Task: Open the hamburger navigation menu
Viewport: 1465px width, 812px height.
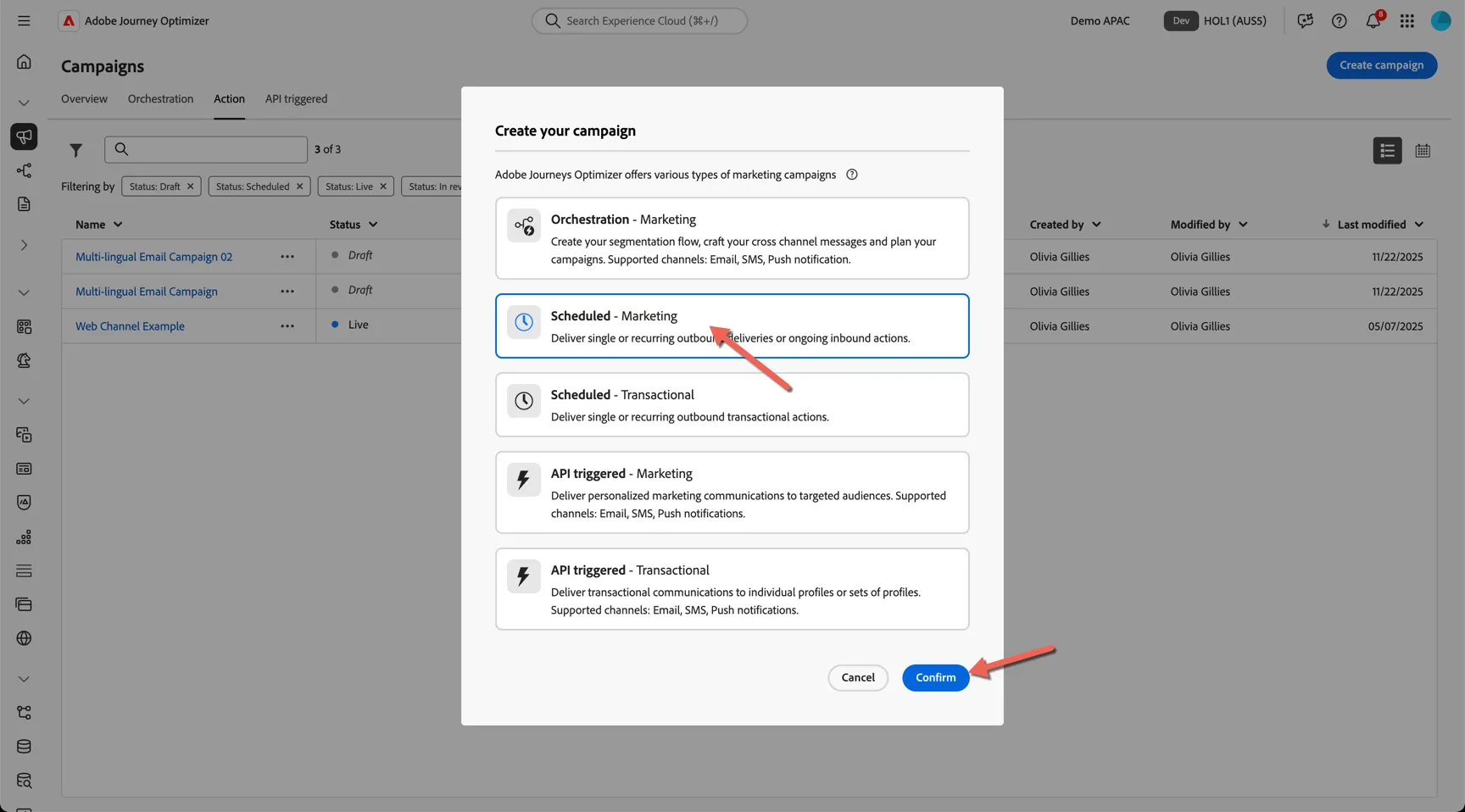Action: click(24, 20)
